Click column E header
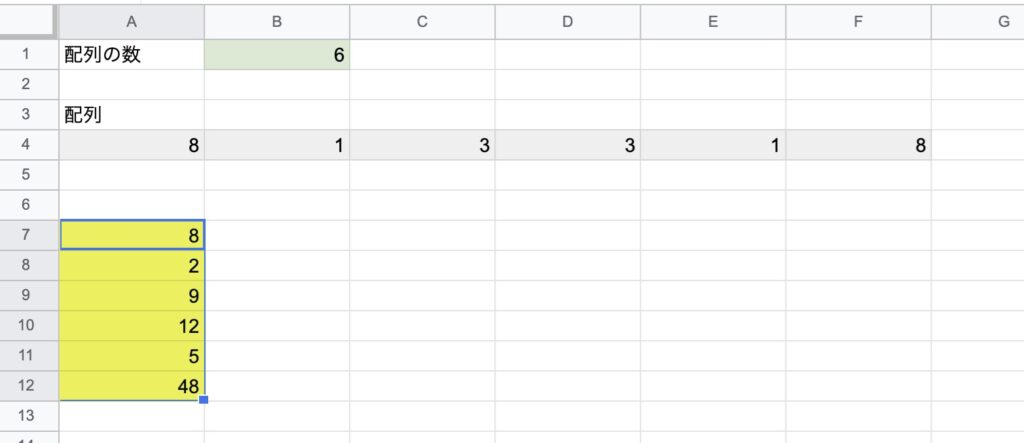This screenshot has width=1024, height=443. pos(713,22)
